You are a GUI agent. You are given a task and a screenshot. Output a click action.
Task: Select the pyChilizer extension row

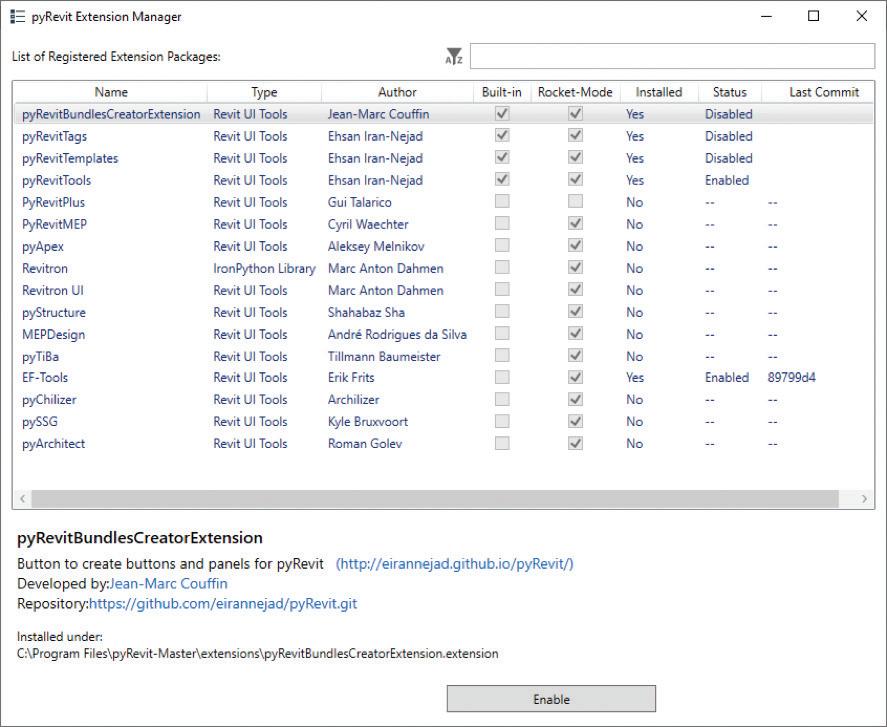click(443, 399)
